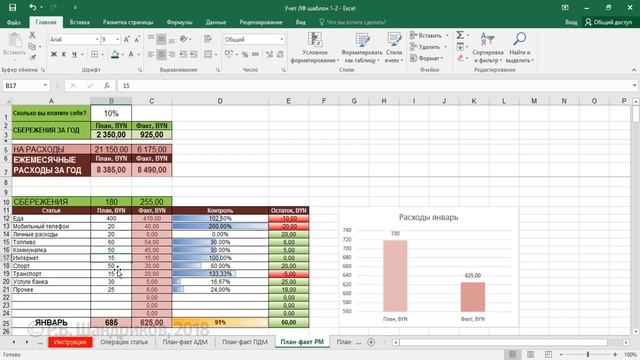Click the Increase Decimal icon
The width and height of the screenshot is (640, 360).
point(269,54)
